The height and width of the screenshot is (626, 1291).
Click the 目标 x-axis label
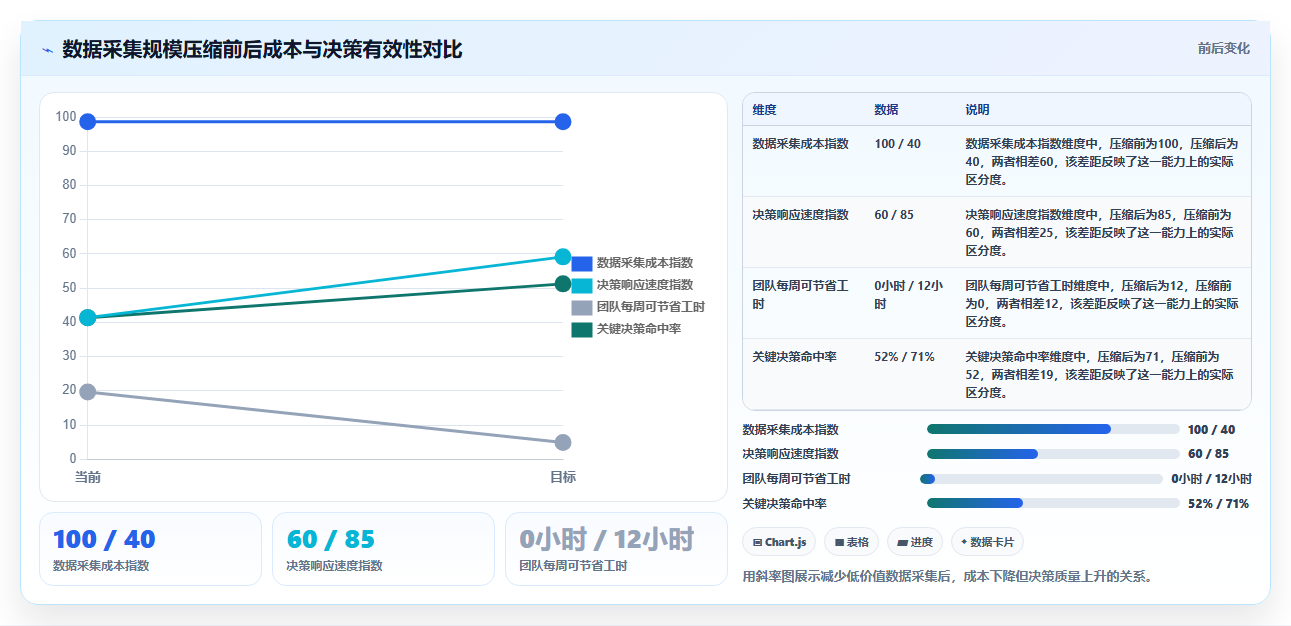click(x=563, y=477)
